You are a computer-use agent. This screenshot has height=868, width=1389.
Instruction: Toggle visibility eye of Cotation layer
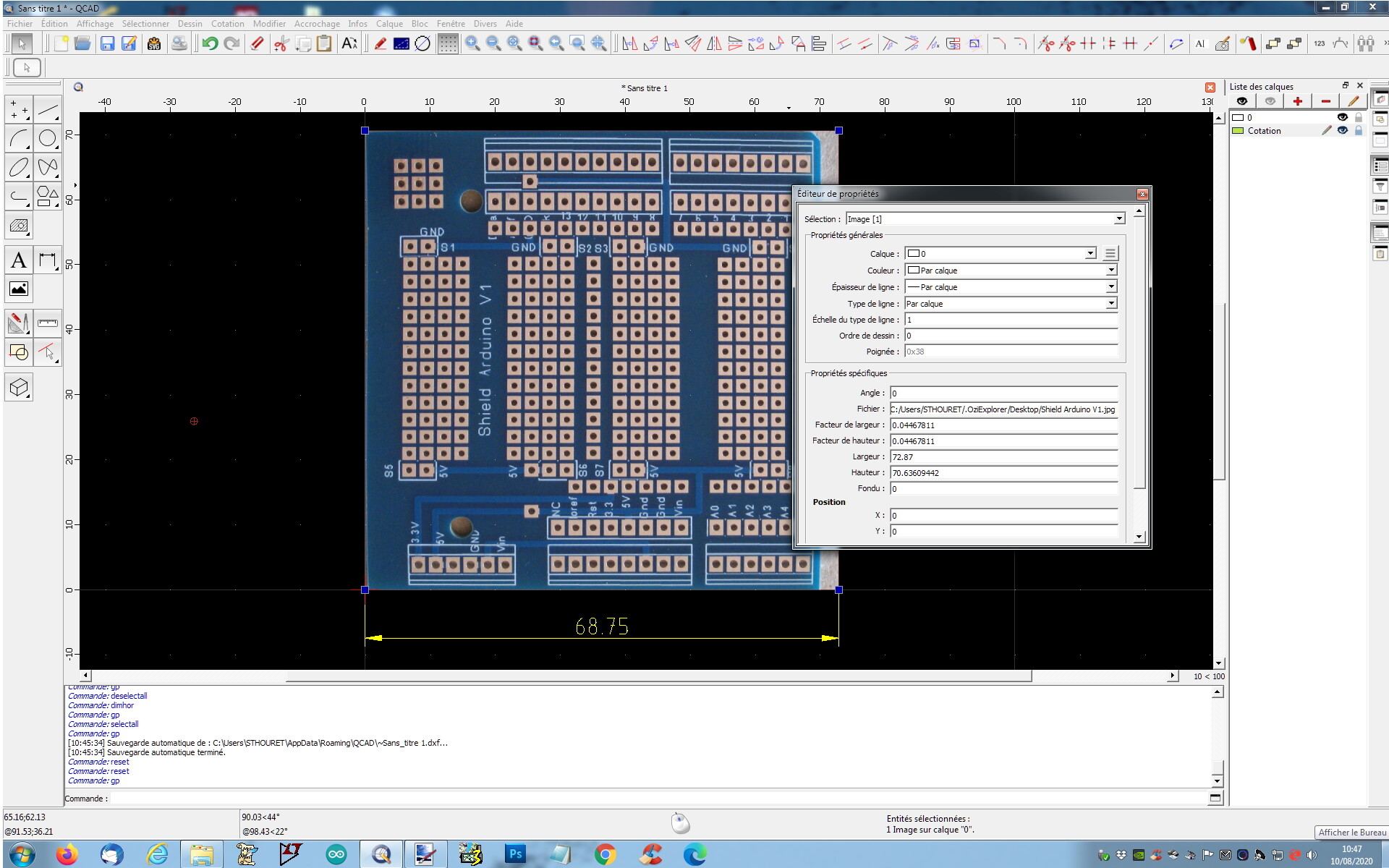[x=1343, y=131]
